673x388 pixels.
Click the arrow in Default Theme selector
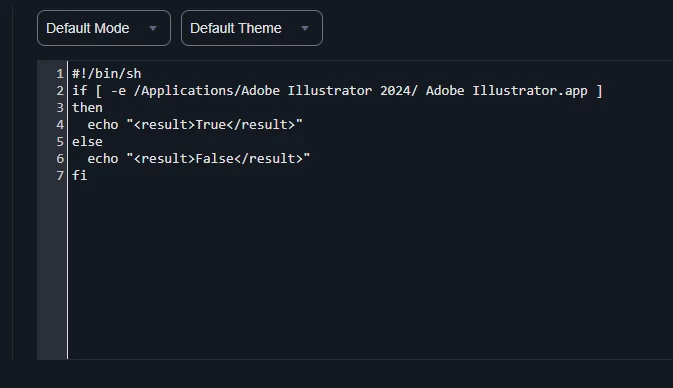tap(305, 28)
